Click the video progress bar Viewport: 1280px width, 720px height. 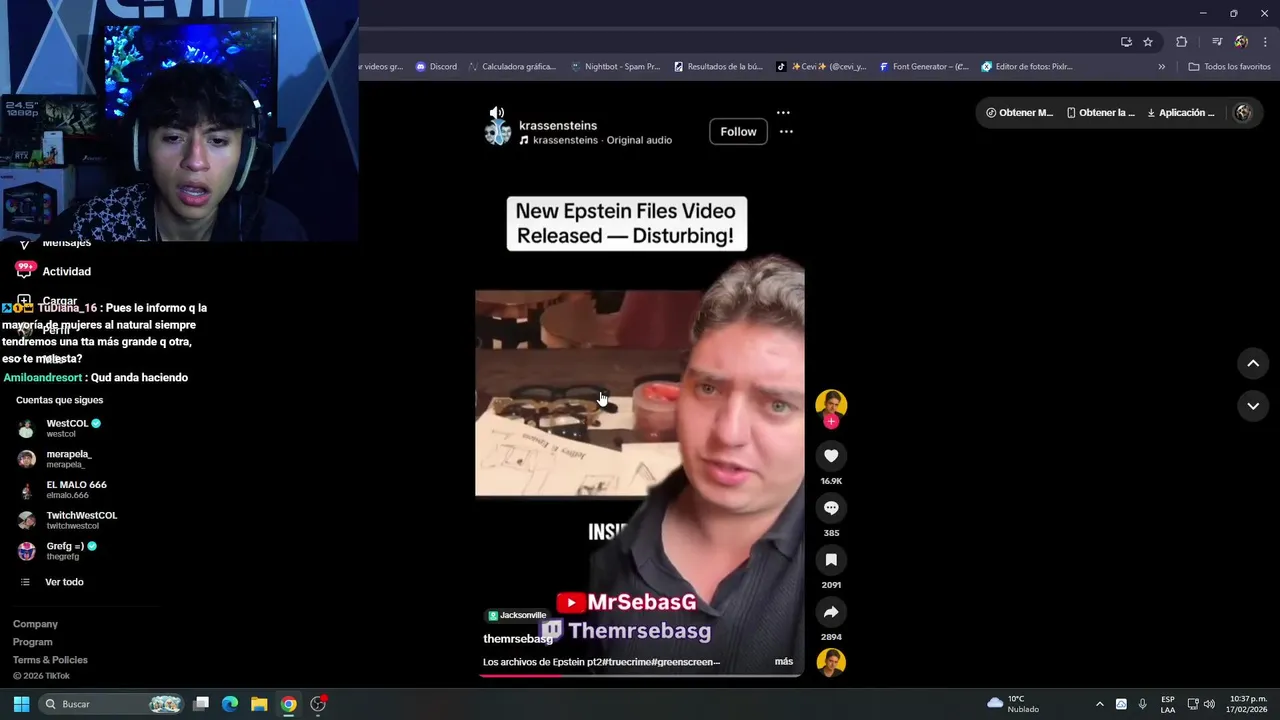tap(640, 675)
